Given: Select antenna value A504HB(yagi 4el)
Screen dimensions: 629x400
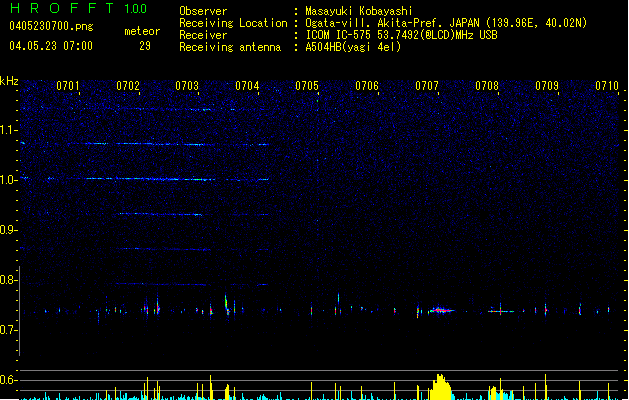Looking at the screenshot, I should pyautogui.click(x=353, y=47).
